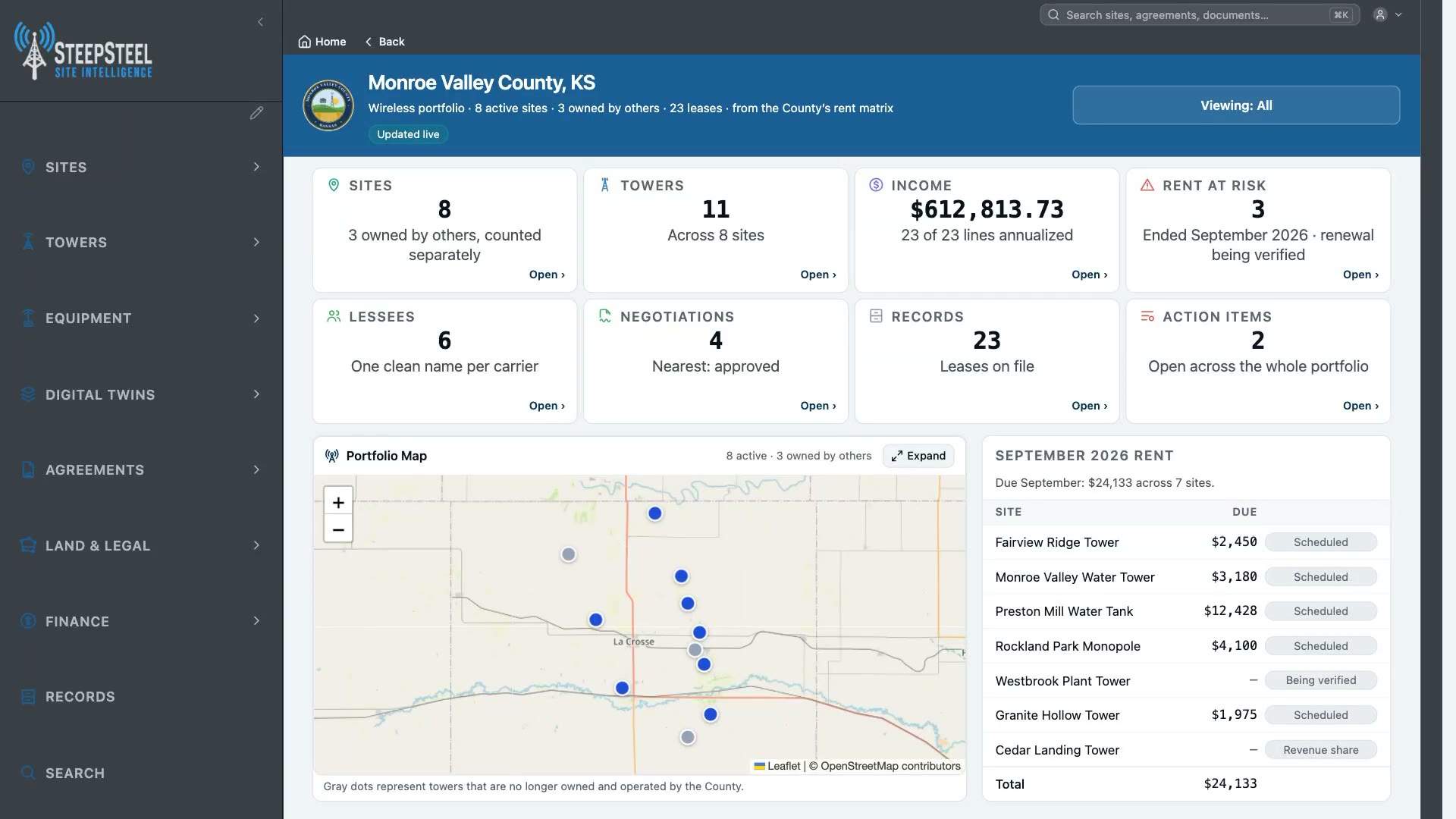
Task: Go Back using the breadcrumb link
Action: [x=384, y=42]
